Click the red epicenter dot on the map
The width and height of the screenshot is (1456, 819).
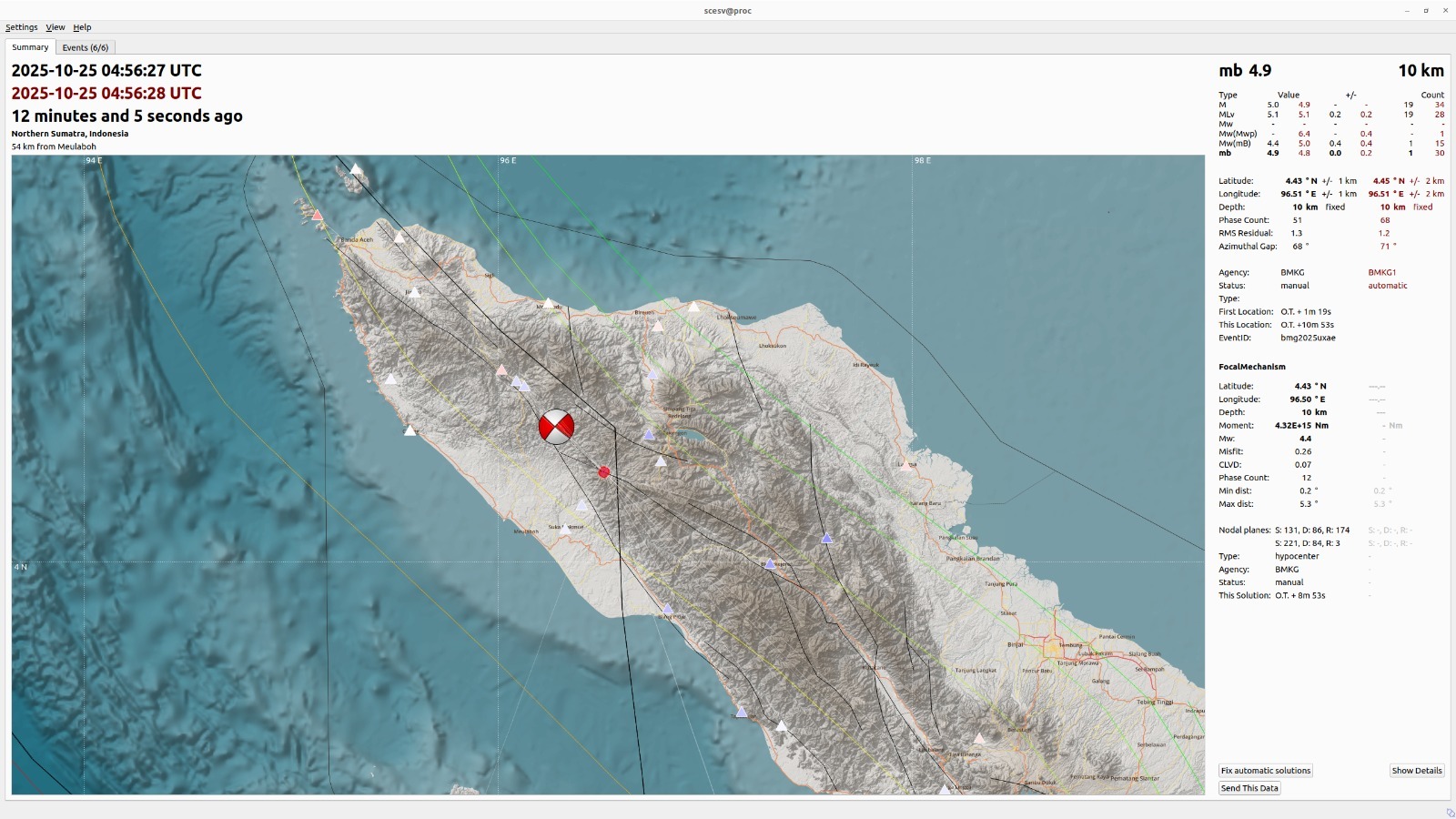pyautogui.click(x=603, y=472)
